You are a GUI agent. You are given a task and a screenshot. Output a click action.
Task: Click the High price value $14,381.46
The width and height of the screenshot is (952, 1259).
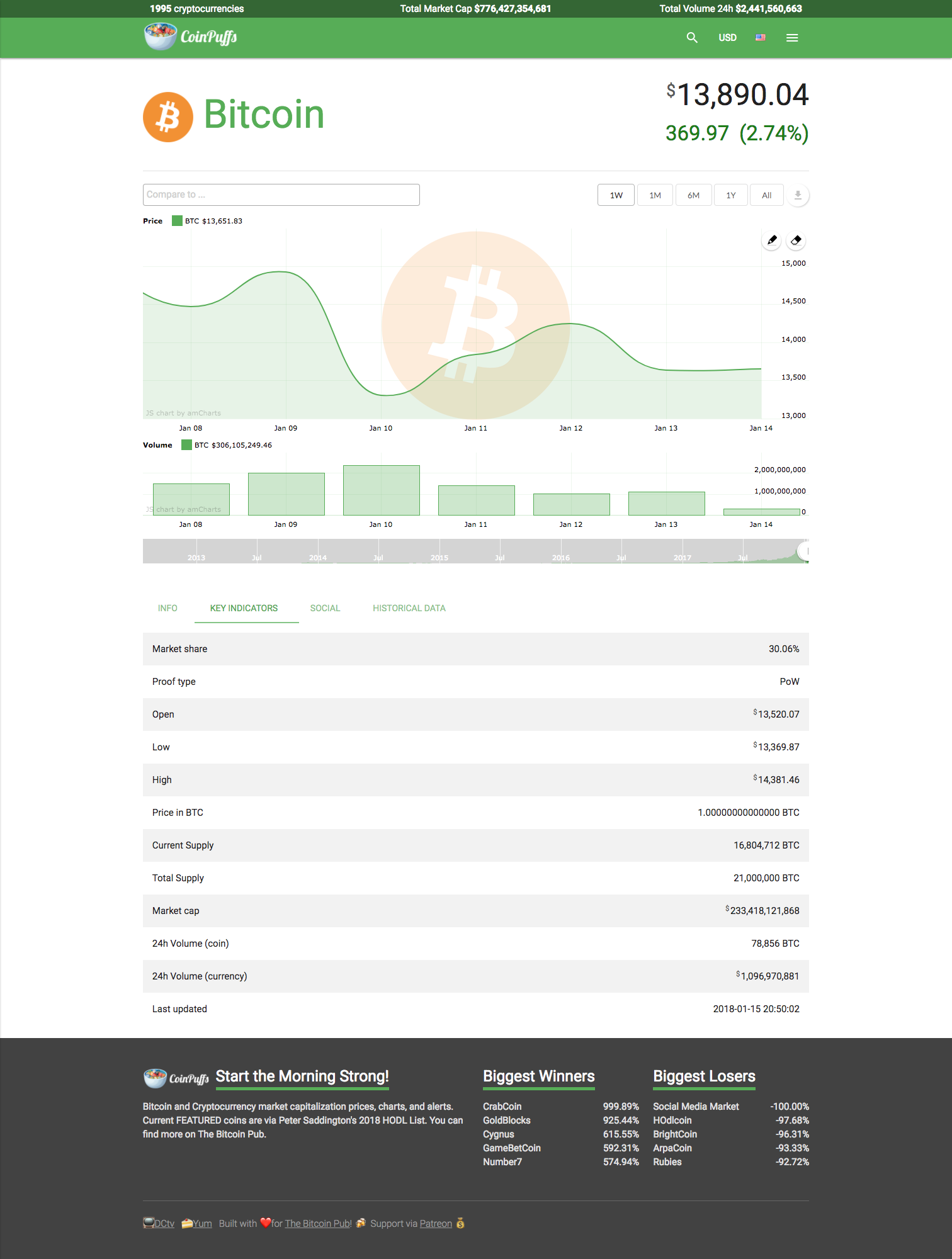pos(776,780)
